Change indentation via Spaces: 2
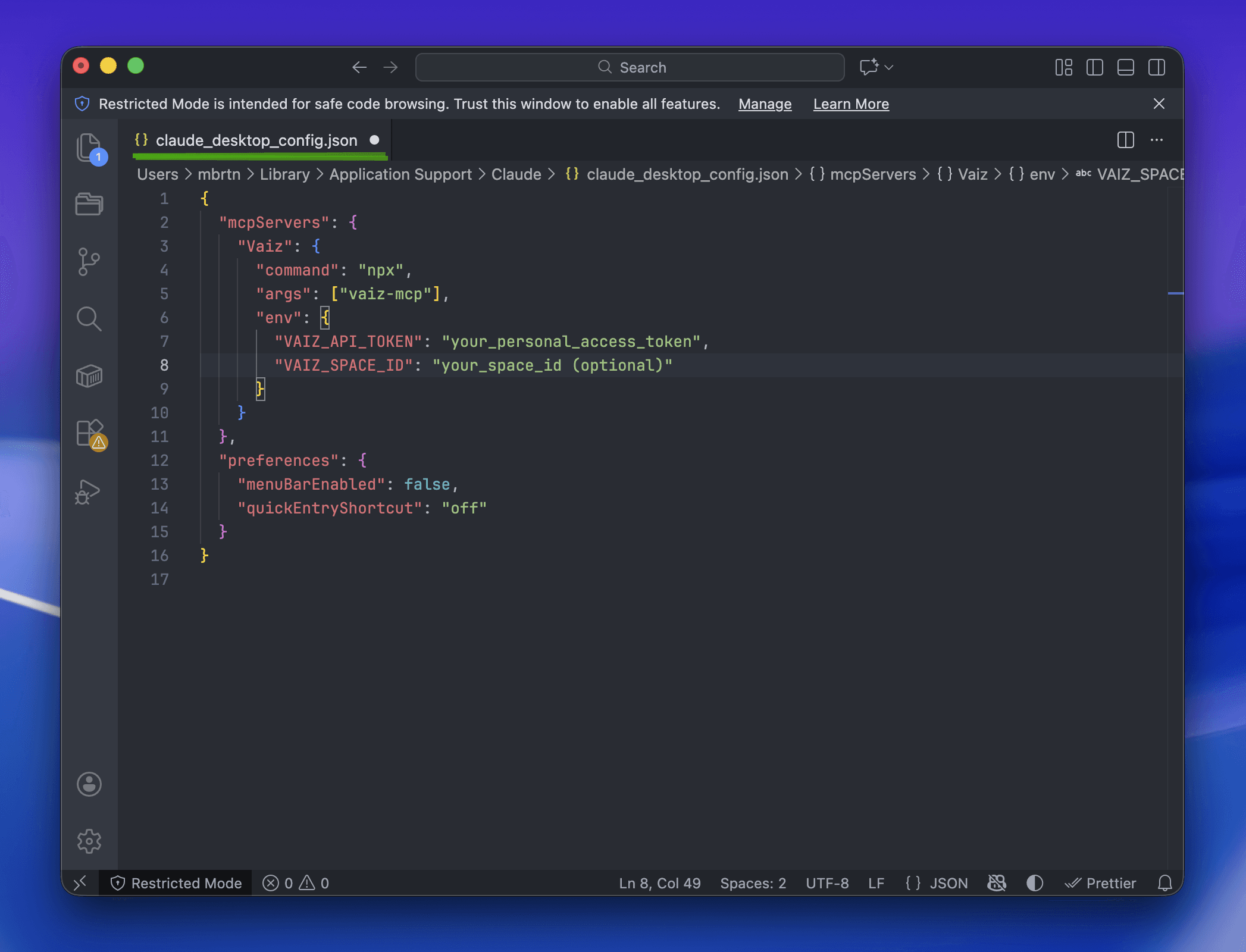Image resolution: width=1246 pixels, height=952 pixels. (x=753, y=883)
